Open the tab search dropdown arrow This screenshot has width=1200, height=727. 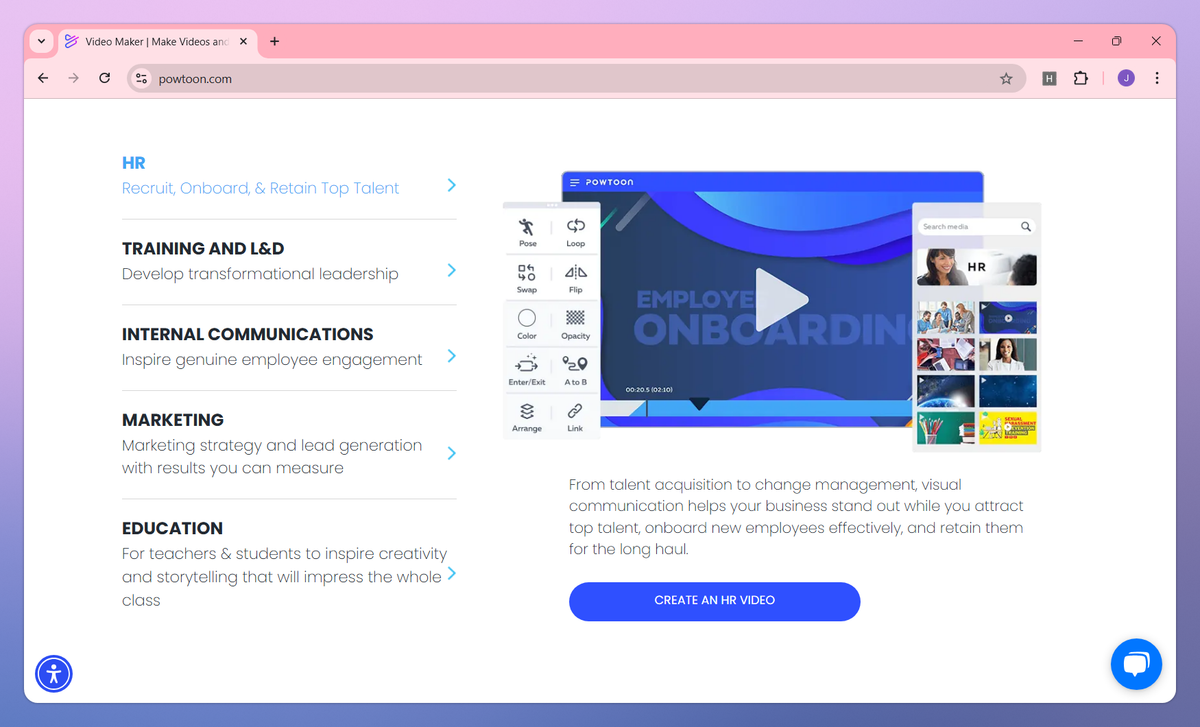coord(41,41)
